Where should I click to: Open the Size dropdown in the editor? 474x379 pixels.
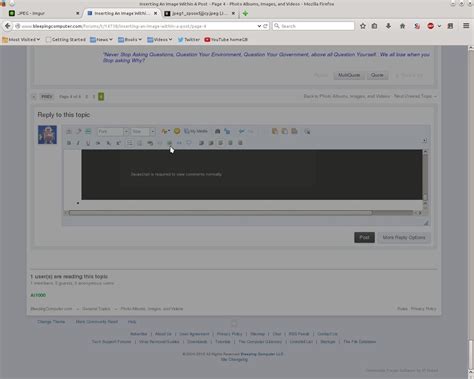click(143, 132)
